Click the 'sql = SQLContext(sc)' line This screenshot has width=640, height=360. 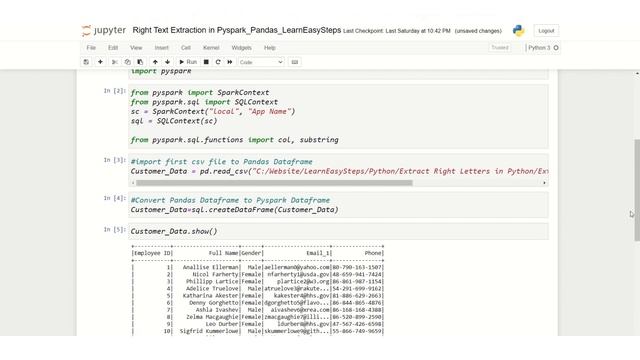pos(174,121)
